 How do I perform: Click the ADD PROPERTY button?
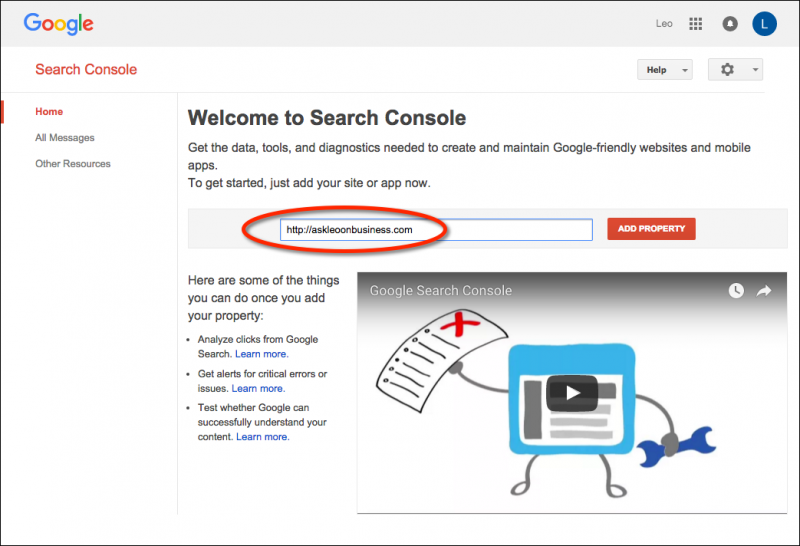click(x=651, y=229)
